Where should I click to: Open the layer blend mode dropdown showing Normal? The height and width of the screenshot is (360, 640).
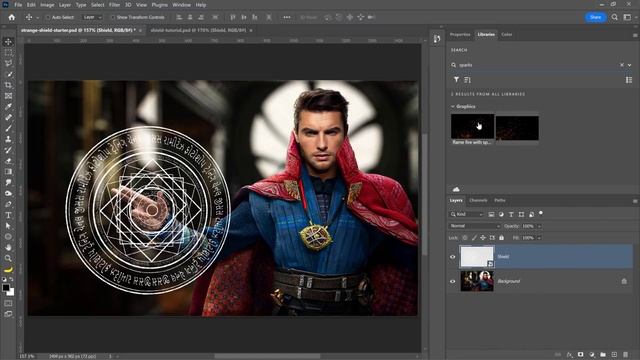[474, 226]
